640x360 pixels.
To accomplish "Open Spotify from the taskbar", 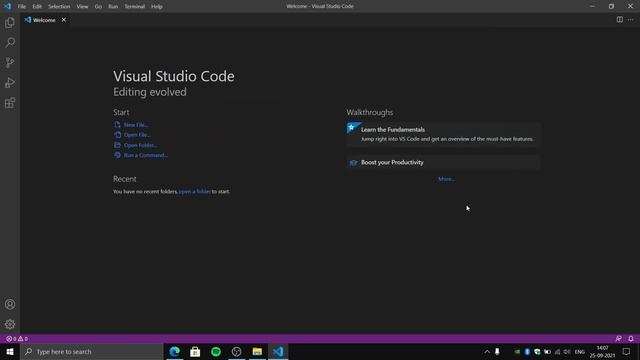I will (216, 351).
